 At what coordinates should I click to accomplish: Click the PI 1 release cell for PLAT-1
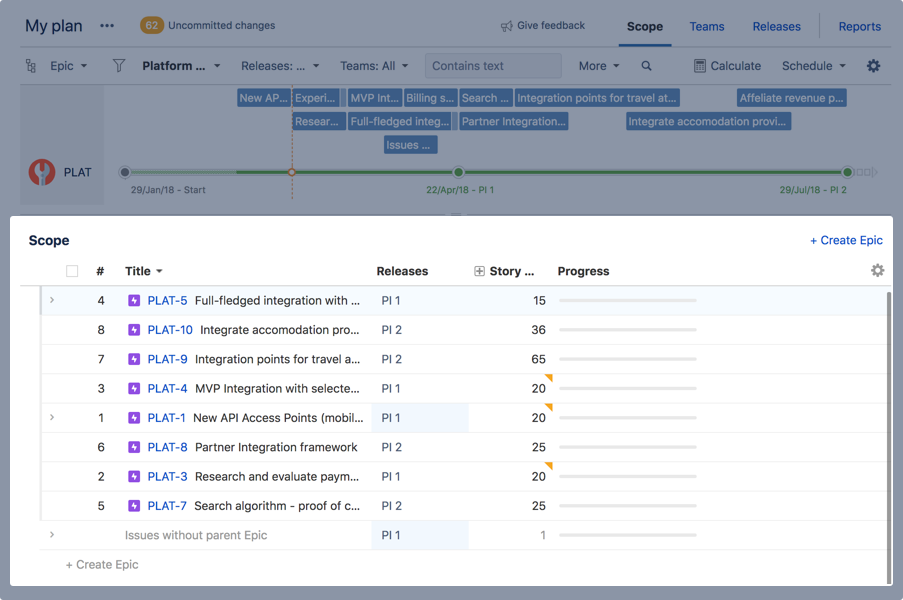[420, 418]
